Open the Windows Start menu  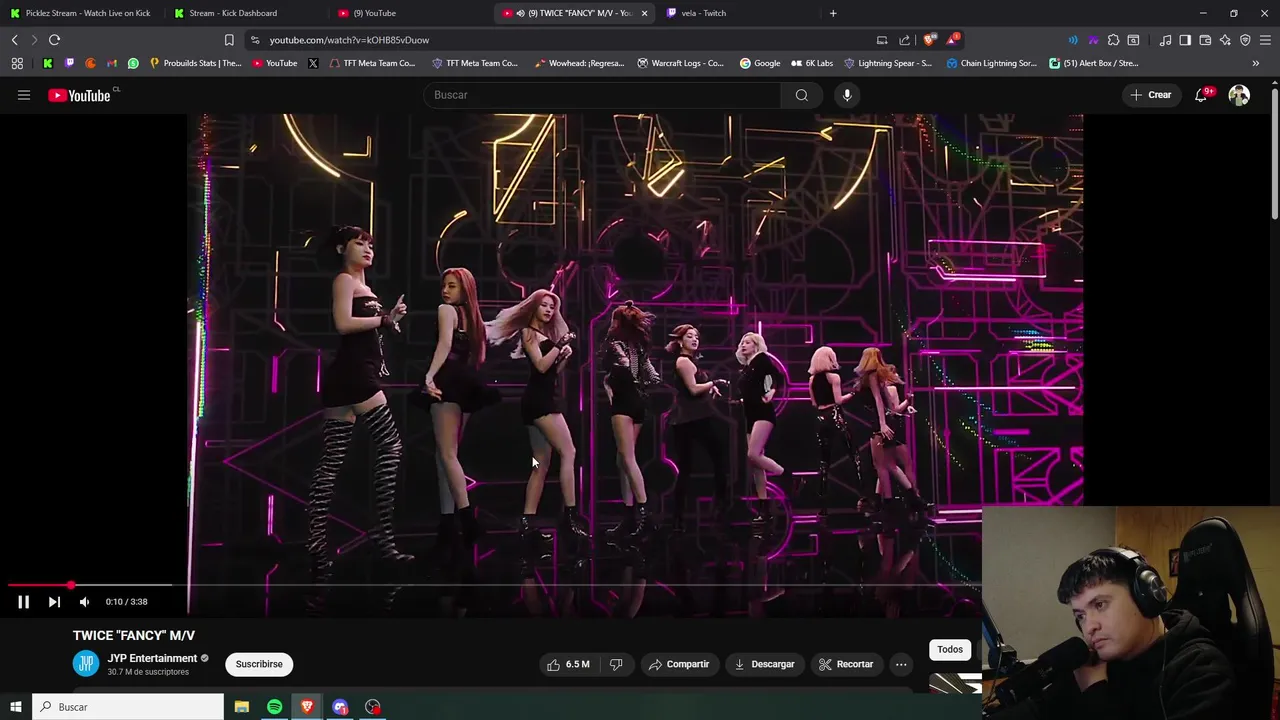pos(15,707)
